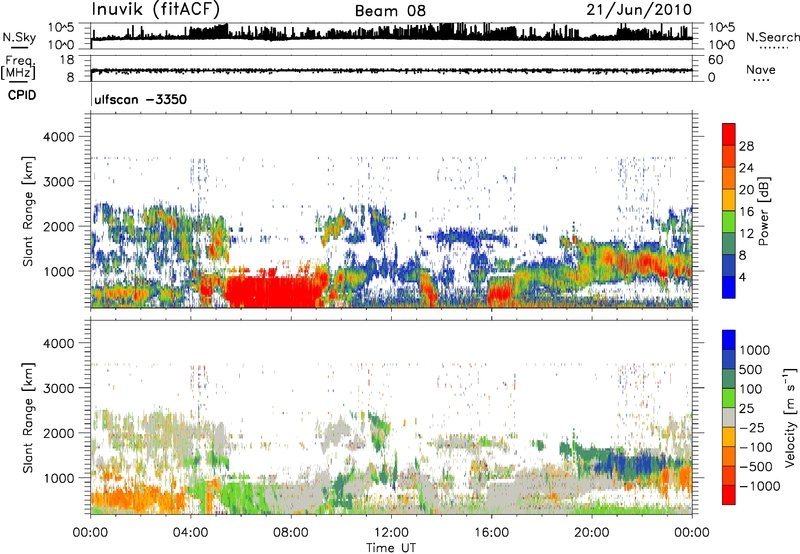The width and height of the screenshot is (800, 554).
Task: Click the '16' label on Power color bar
Action: pos(746,212)
